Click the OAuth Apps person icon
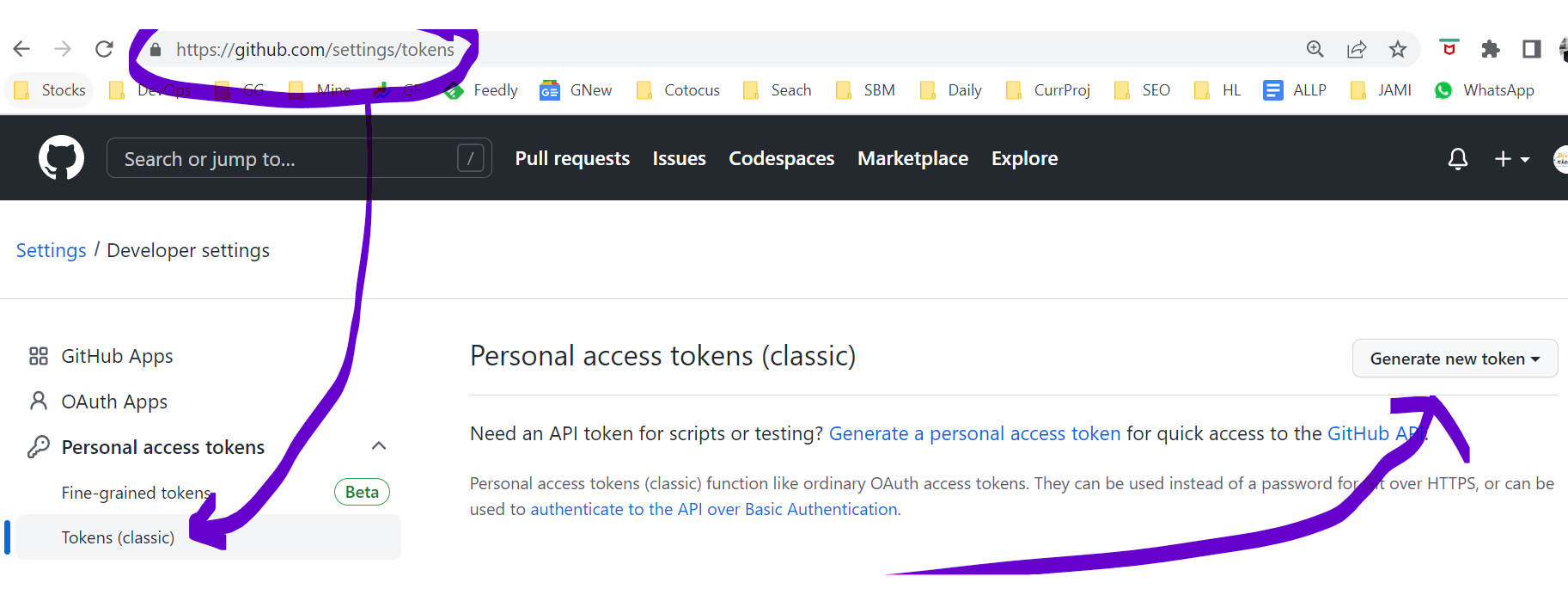Viewport: 1568px width, 601px height. tap(38, 401)
